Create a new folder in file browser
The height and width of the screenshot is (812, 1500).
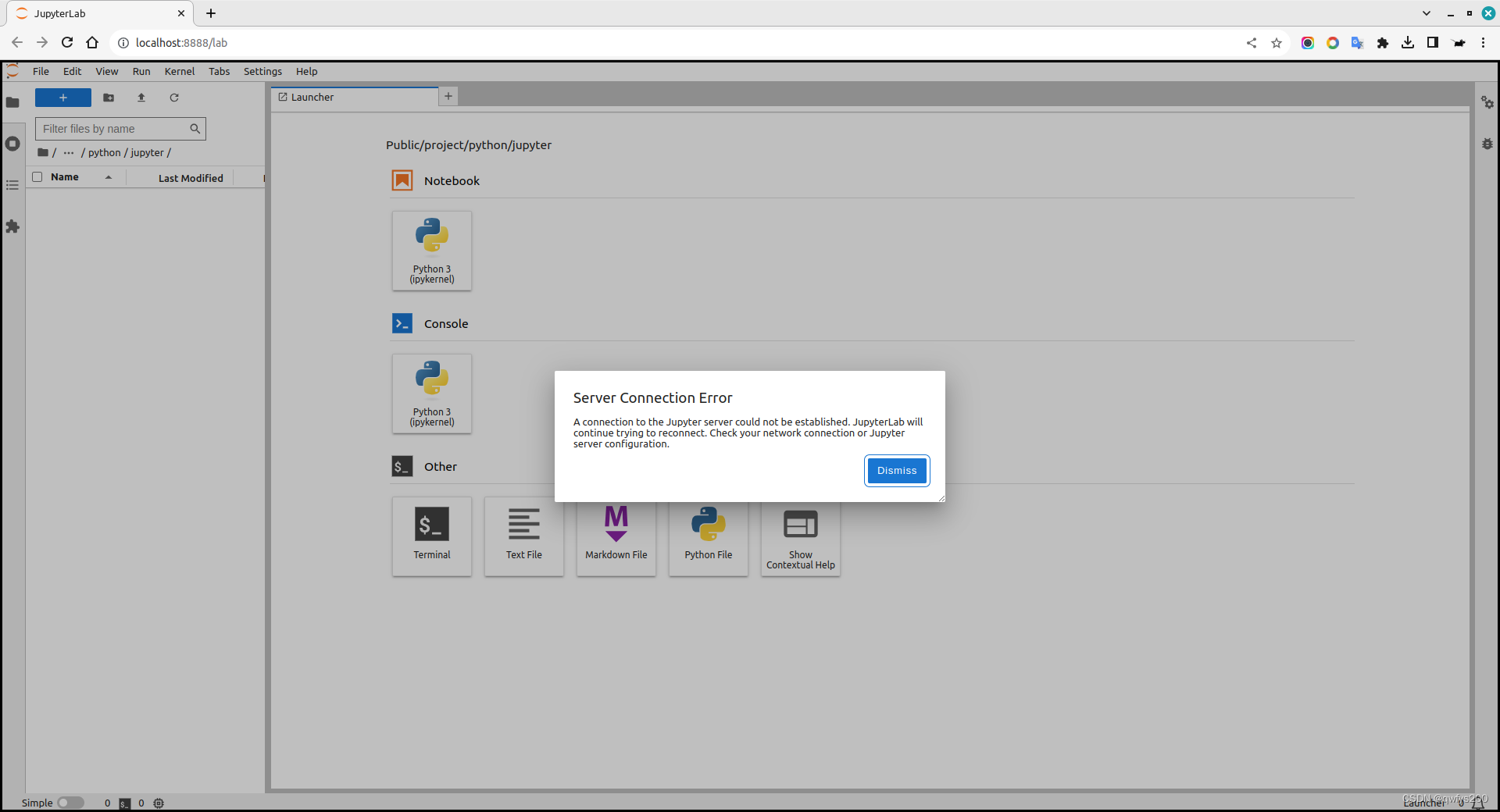tap(109, 98)
